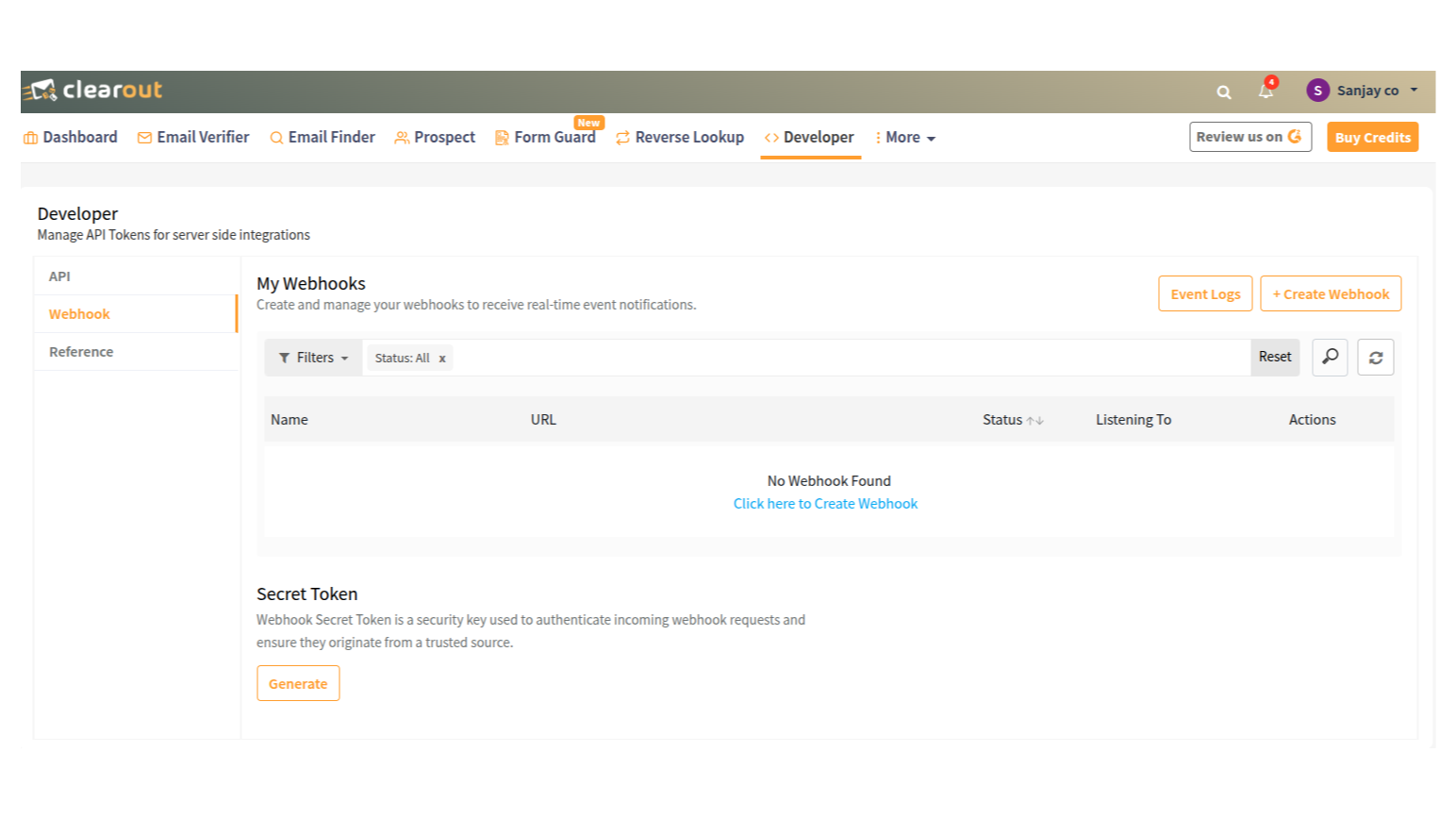
Task: Open Click here to Create Webhook link
Action: click(825, 503)
